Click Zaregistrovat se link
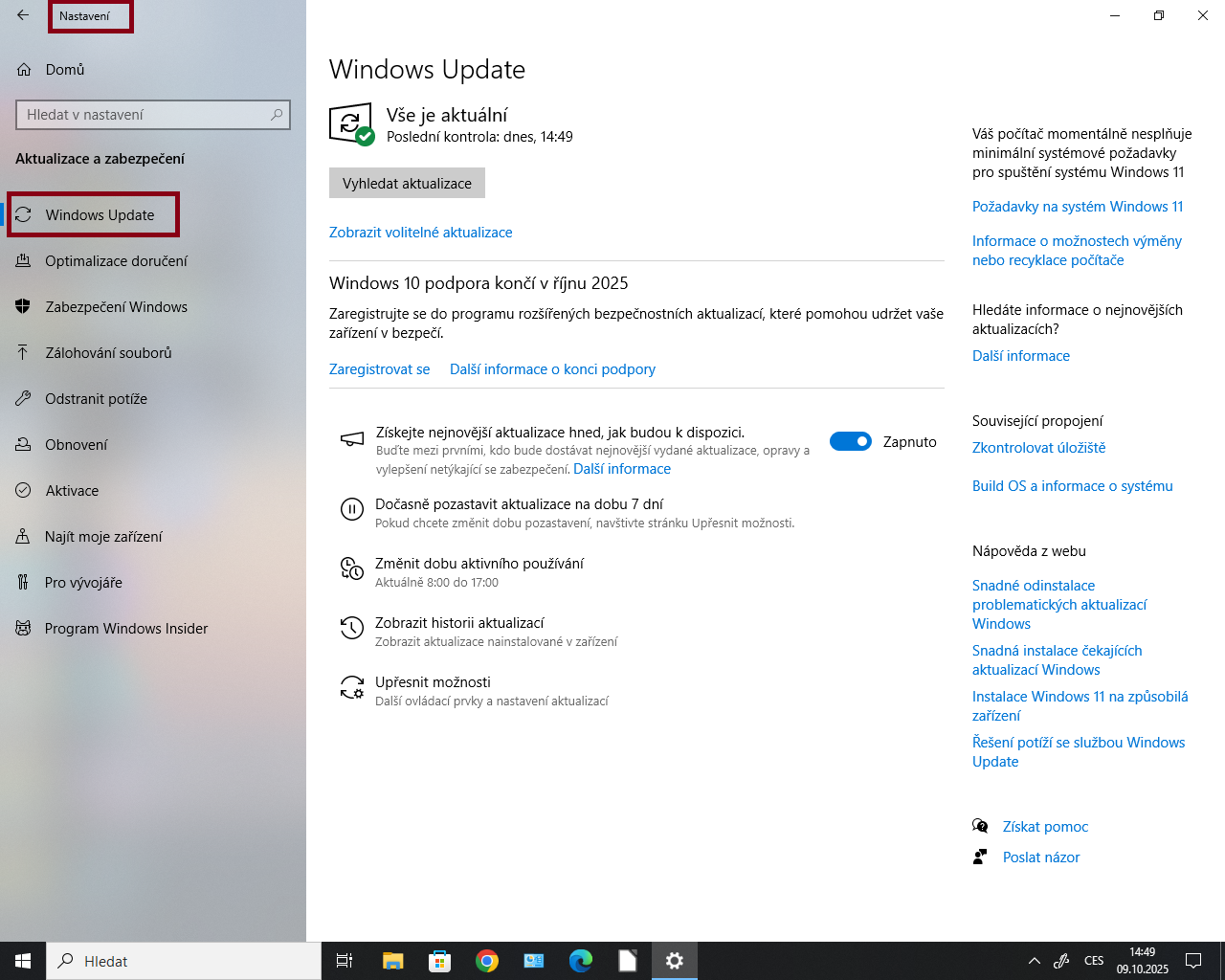The width and height of the screenshot is (1225, 980). click(x=379, y=369)
